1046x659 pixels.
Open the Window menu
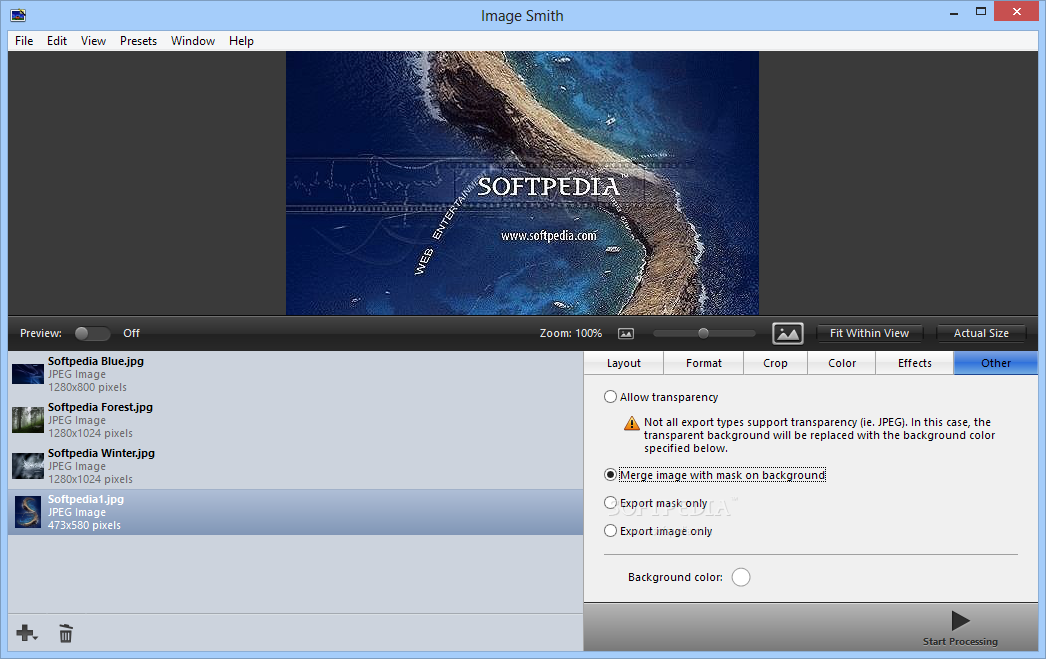tap(193, 41)
